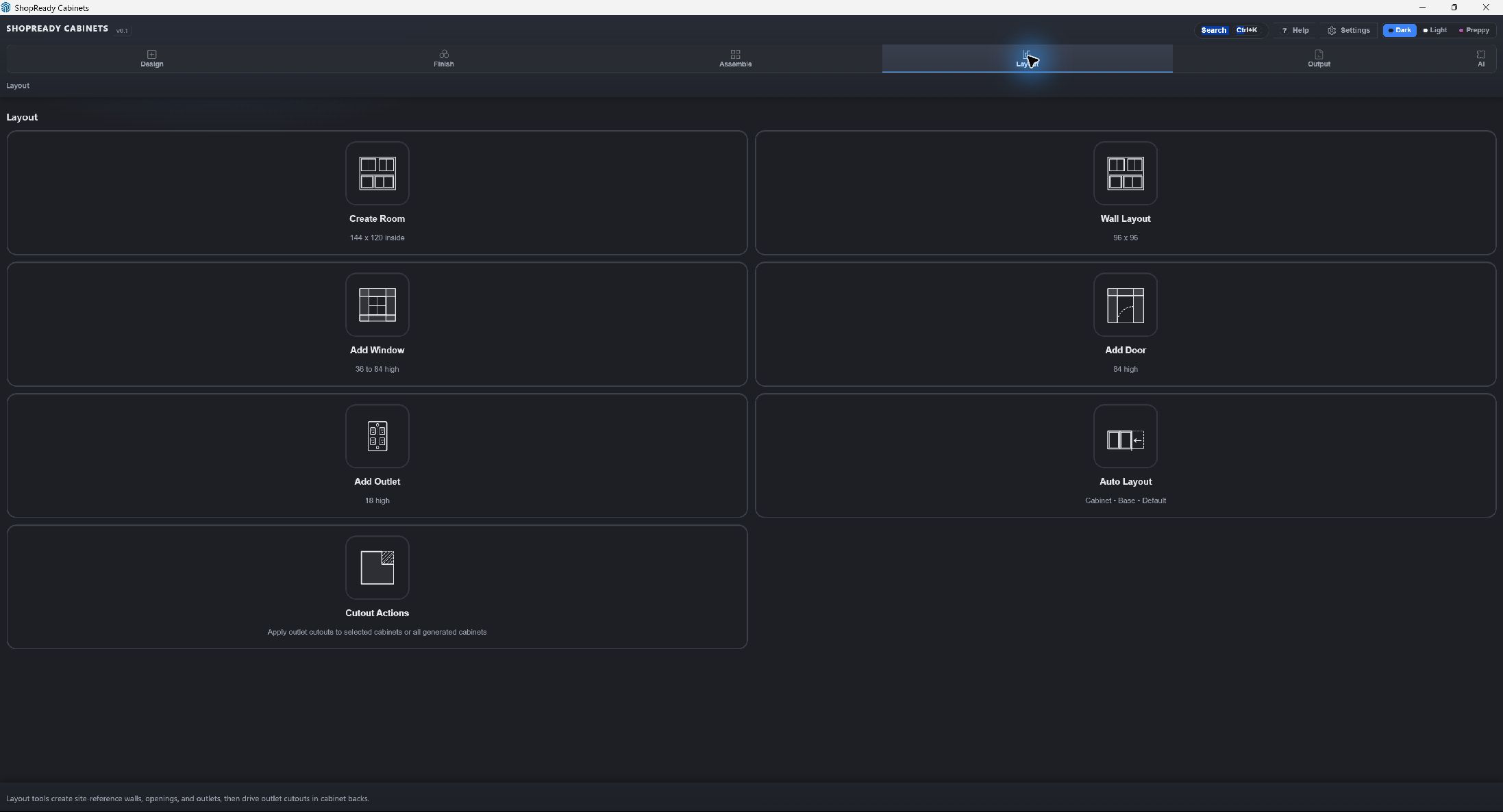Viewport: 1503px width, 812px height.
Task: Click the '84 high' door text
Action: [x=1125, y=369]
